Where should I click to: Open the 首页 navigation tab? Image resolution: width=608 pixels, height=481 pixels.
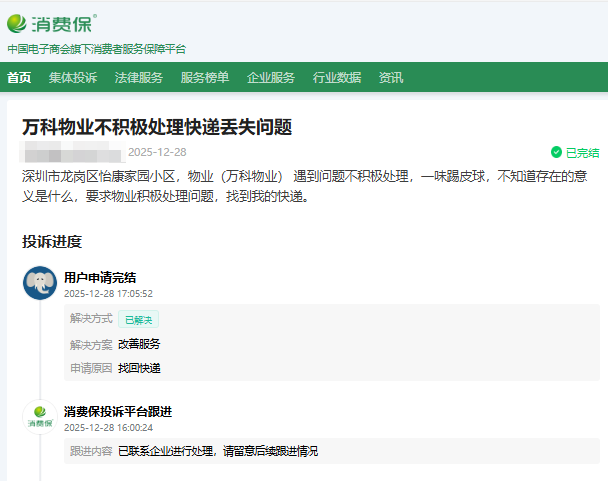pyautogui.click(x=19, y=78)
